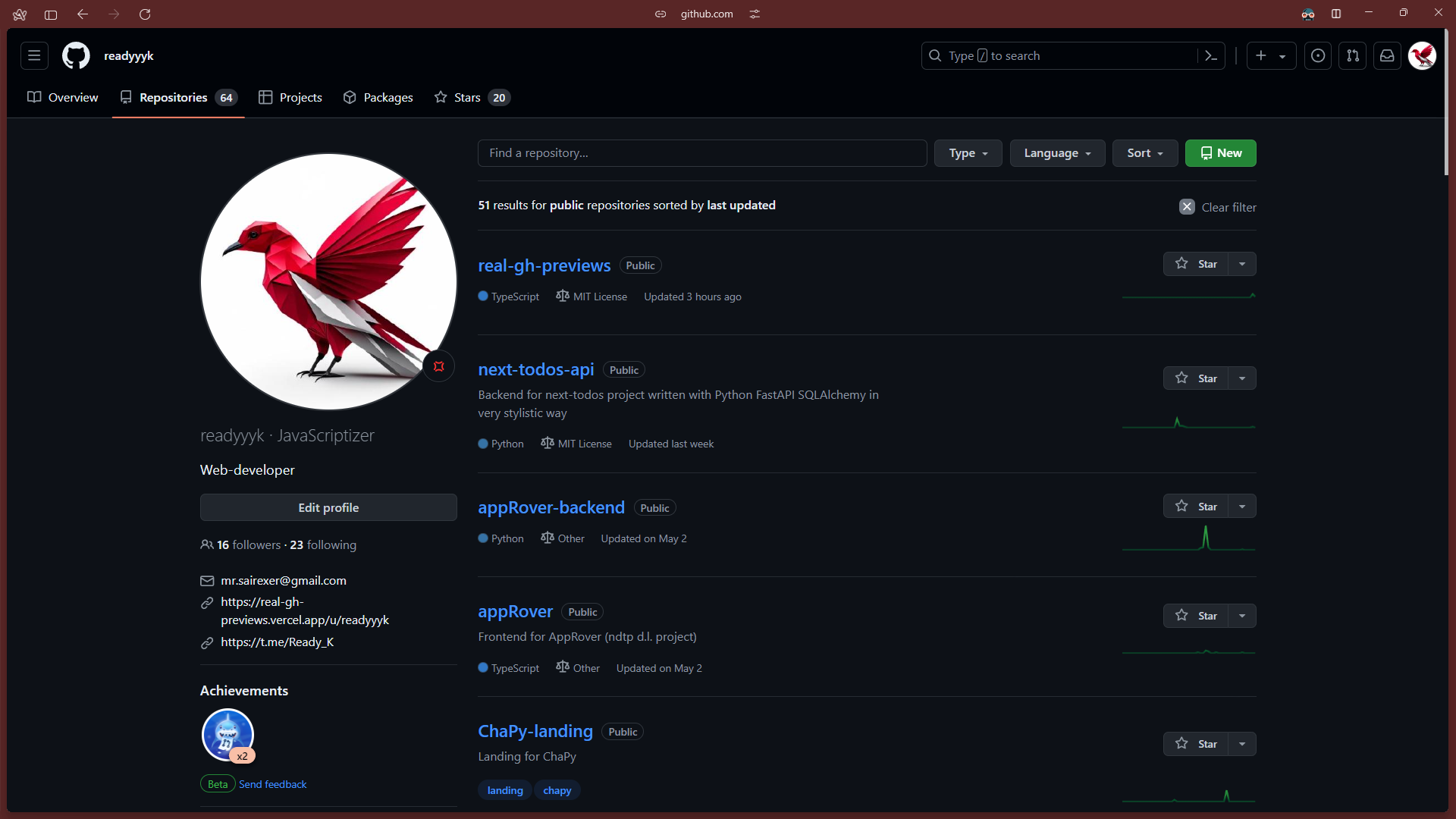This screenshot has width=1456, height=819.
Task: Open the Pull Shark achievement badge
Action: coord(227,734)
